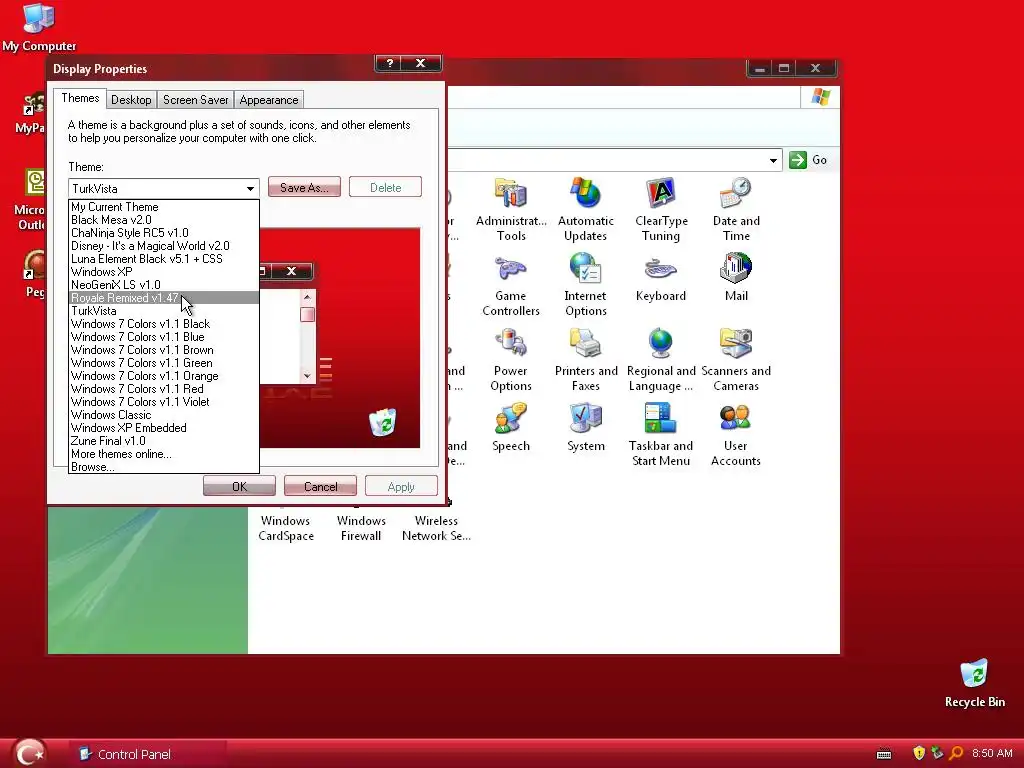Open Keyboard settings icon
This screenshot has width=1024, height=768.
[x=661, y=278]
